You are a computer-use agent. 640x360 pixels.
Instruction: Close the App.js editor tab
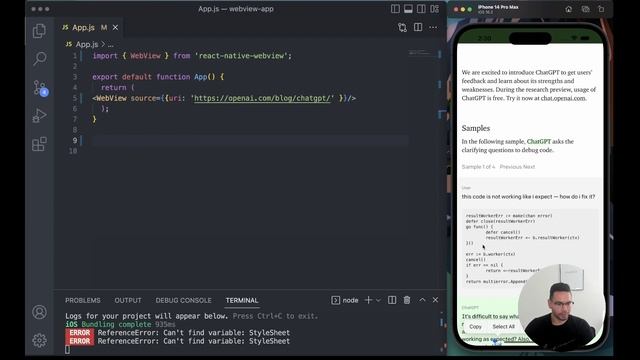click(x=116, y=27)
